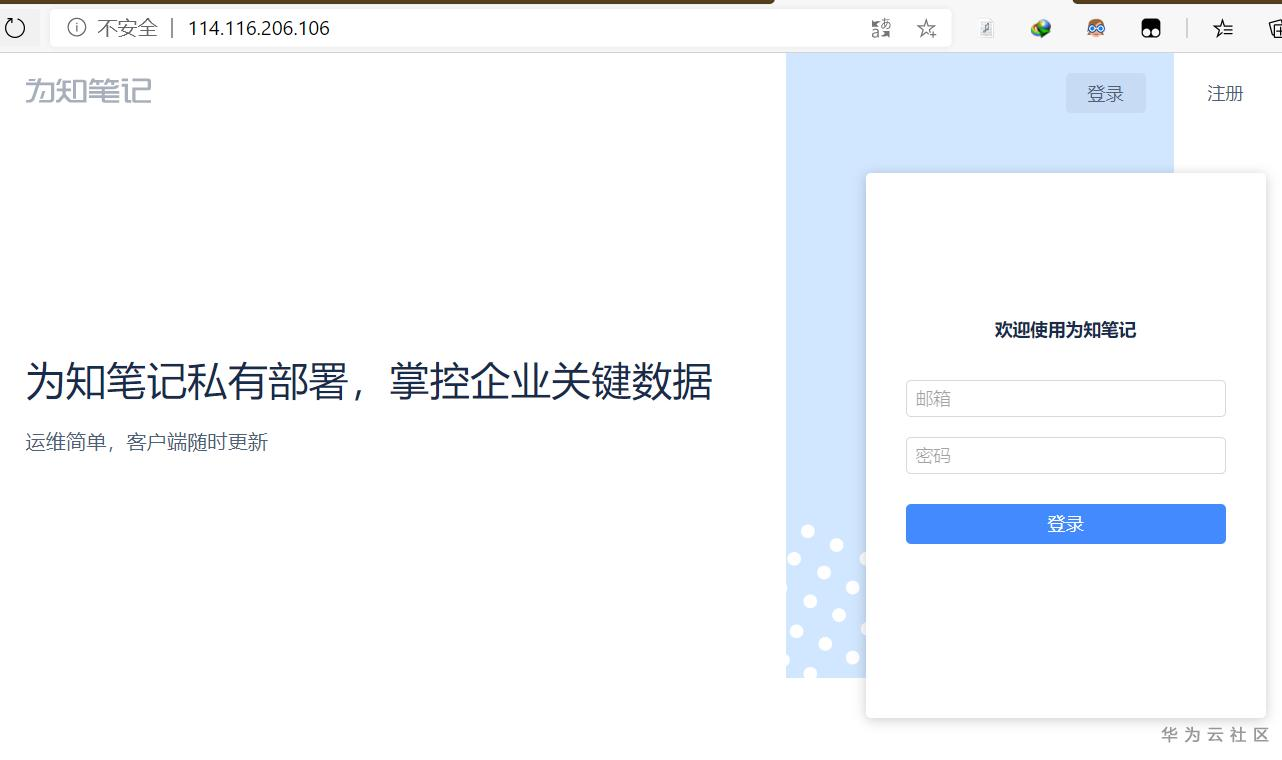This screenshot has height=760, width=1282.
Task: Select the address bar URL
Action: click(x=256, y=28)
